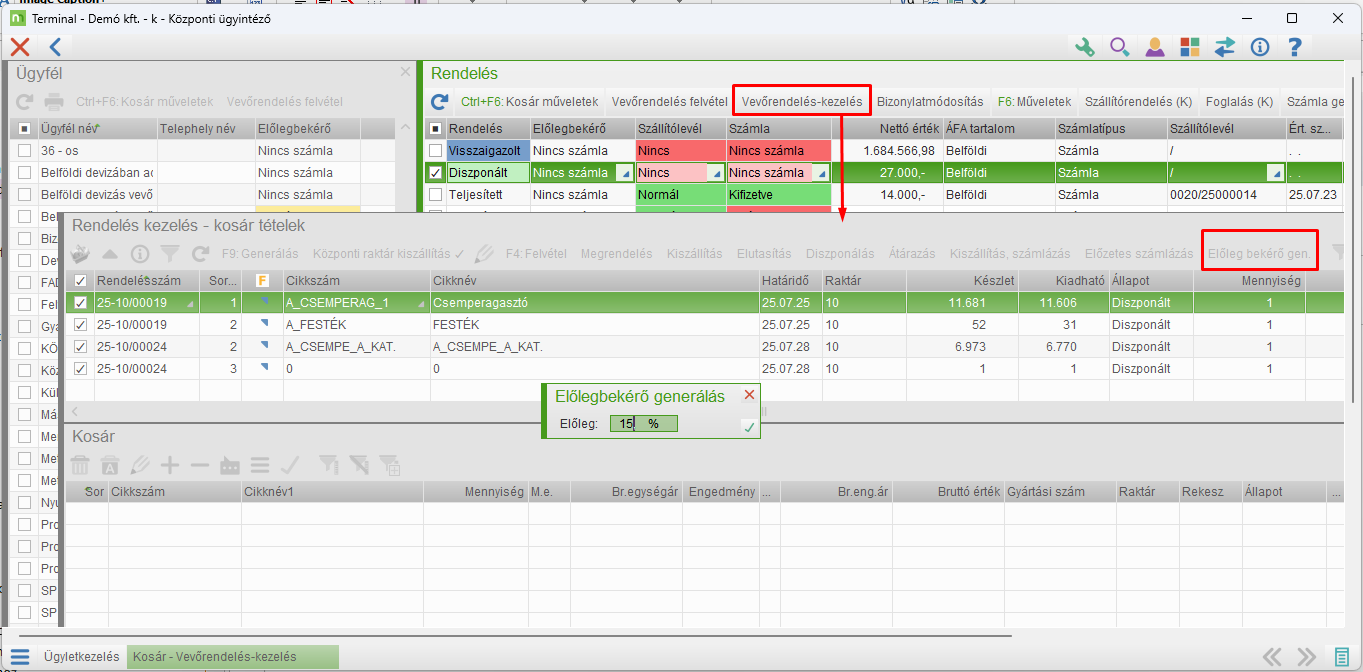Open help with the question mark icon

[x=1295, y=46]
